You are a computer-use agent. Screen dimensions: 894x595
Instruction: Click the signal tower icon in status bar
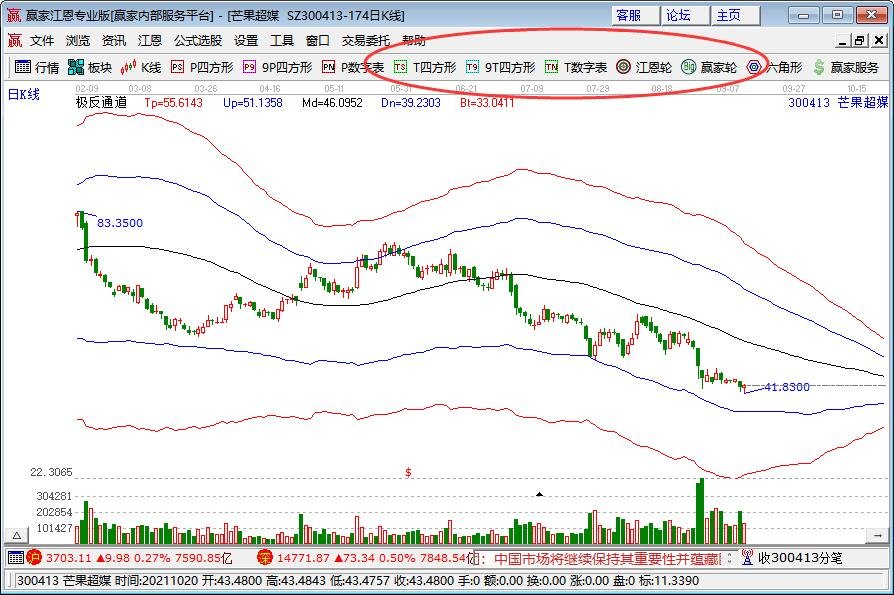[x=746, y=557]
